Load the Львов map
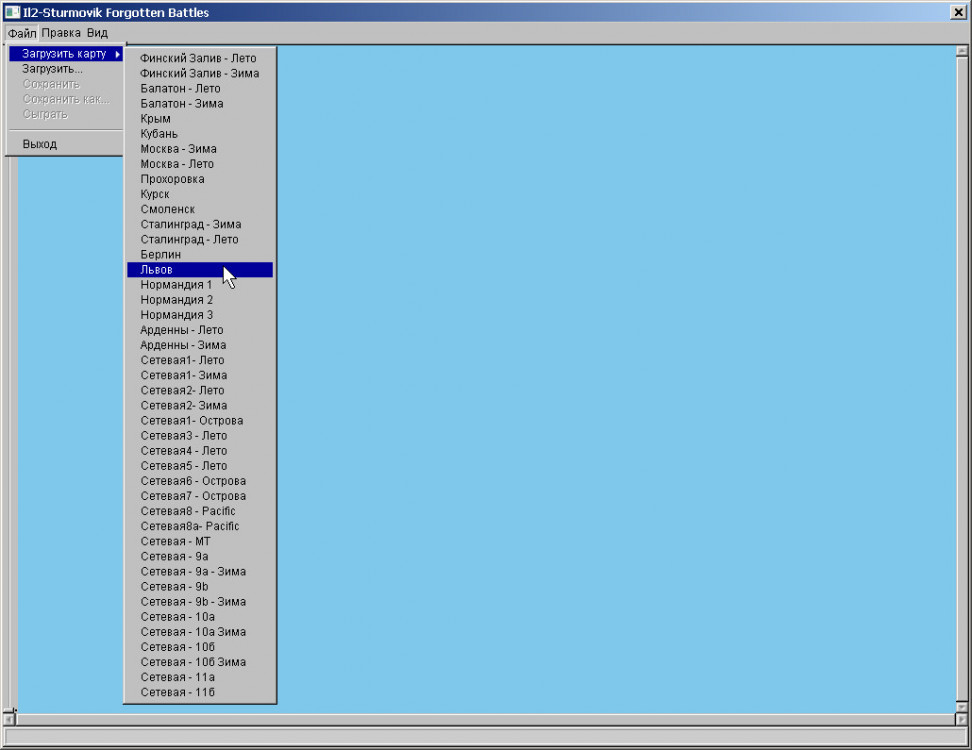The width and height of the screenshot is (972, 750). (x=157, y=270)
